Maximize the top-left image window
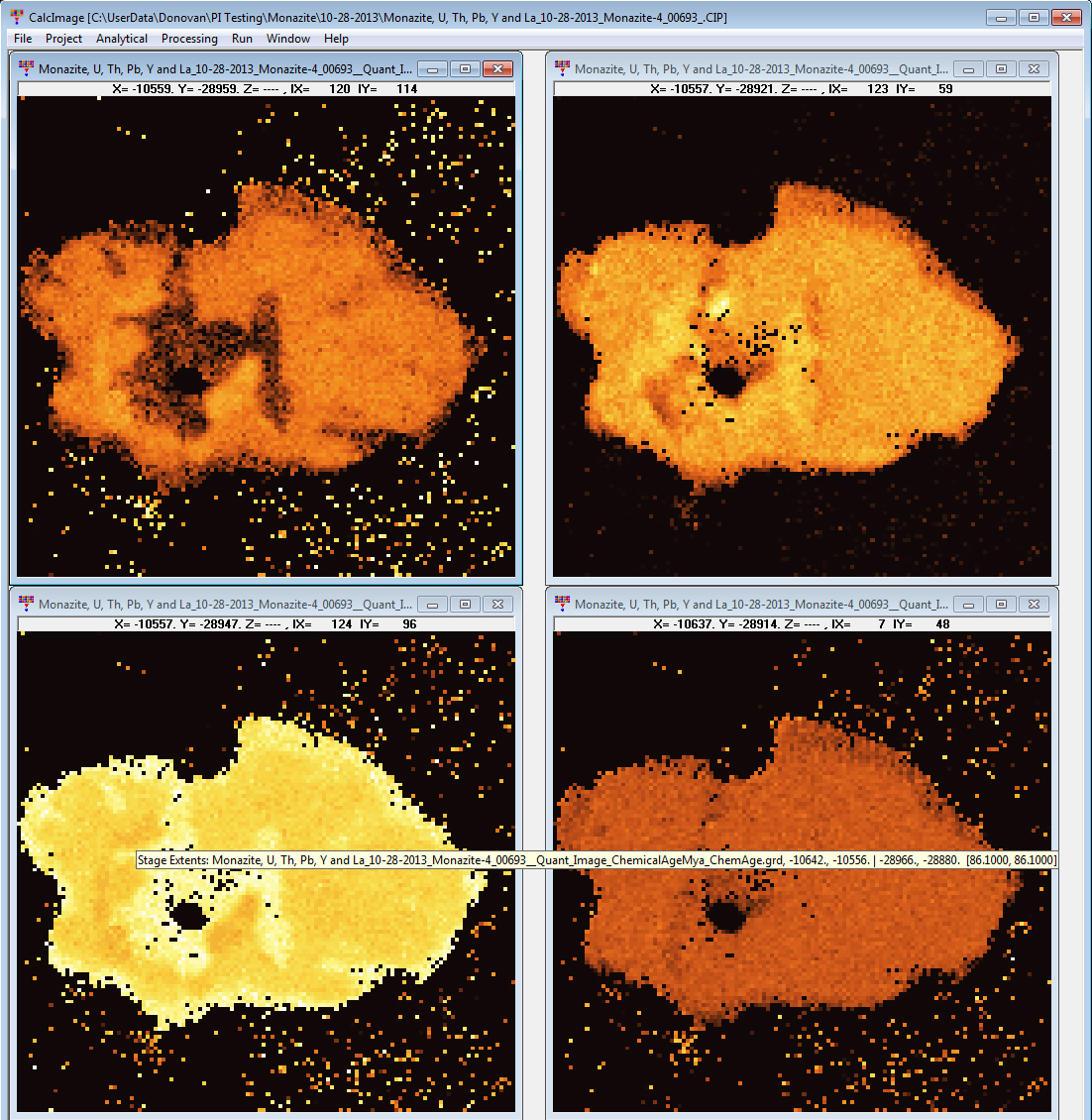The height and width of the screenshot is (1120, 1092). click(x=465, y=69)
